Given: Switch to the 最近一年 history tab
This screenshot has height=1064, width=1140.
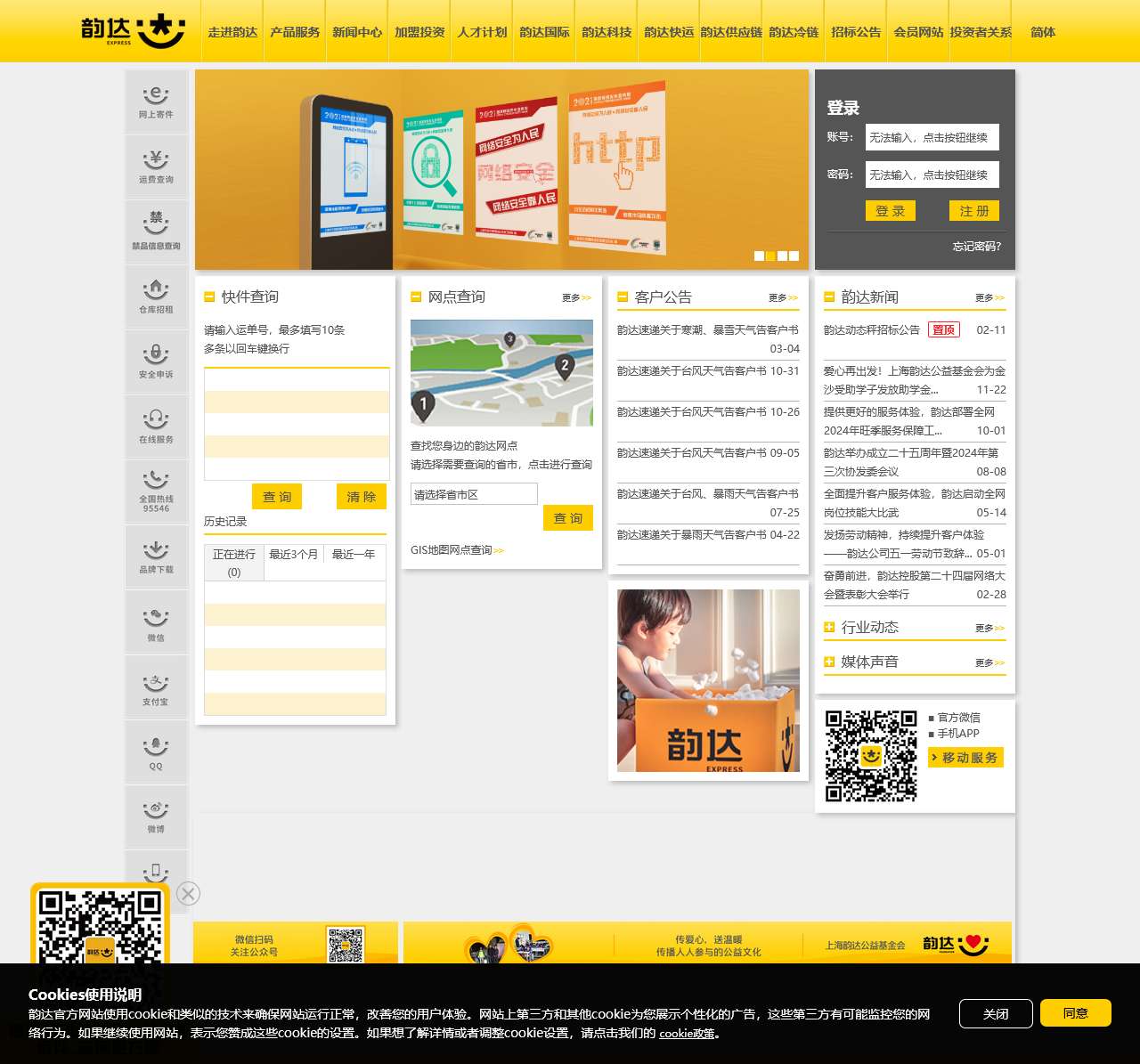Looking at the screenshot, I should point(354,554).
